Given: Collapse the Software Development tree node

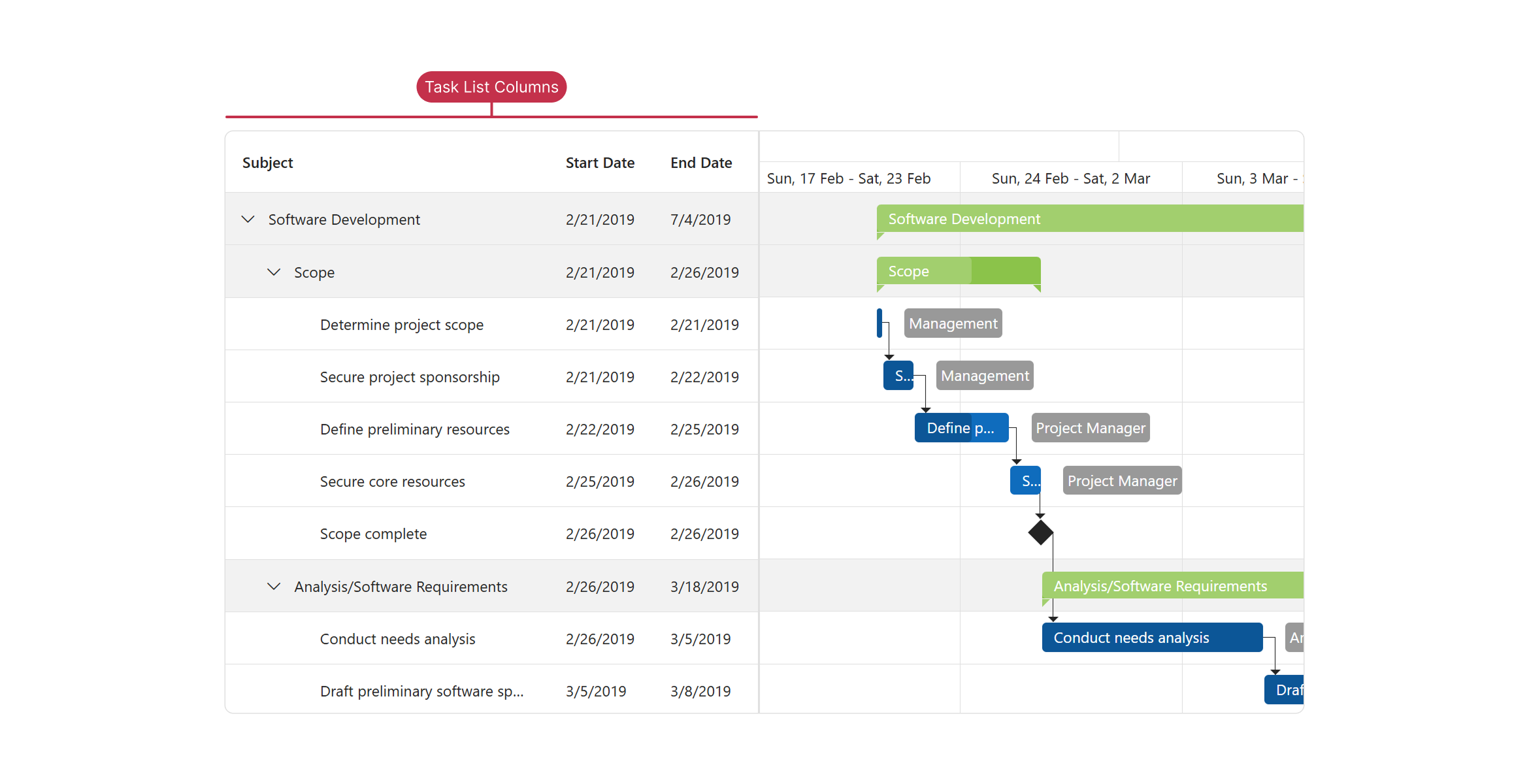Looking at the screenshot, I should click(248, 220).
